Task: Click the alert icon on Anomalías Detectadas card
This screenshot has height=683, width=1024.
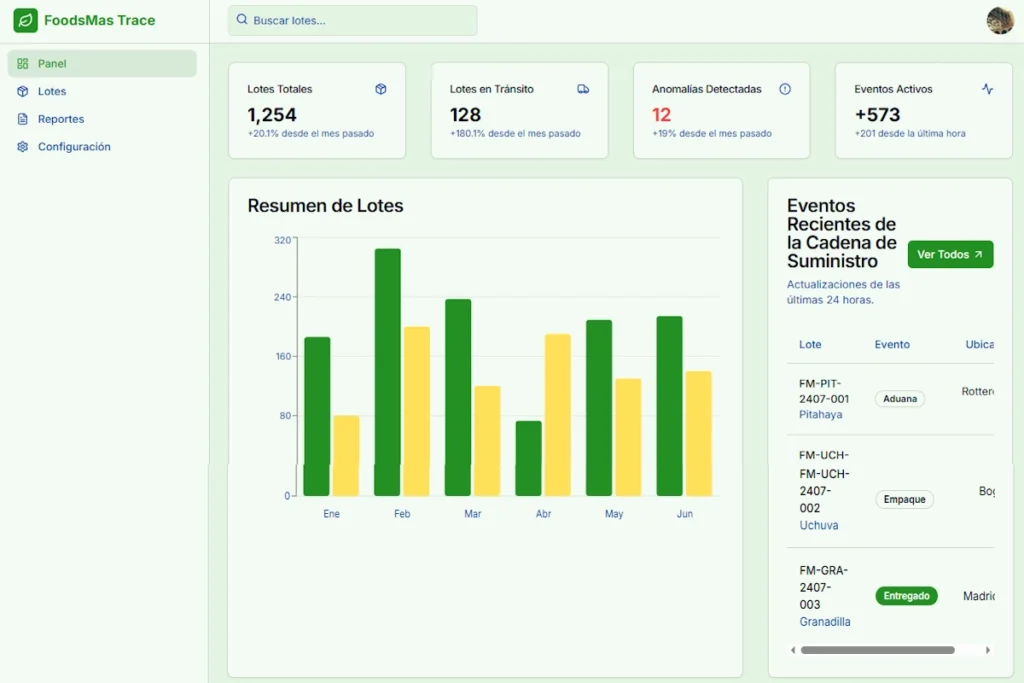Action: pos(785,89)
